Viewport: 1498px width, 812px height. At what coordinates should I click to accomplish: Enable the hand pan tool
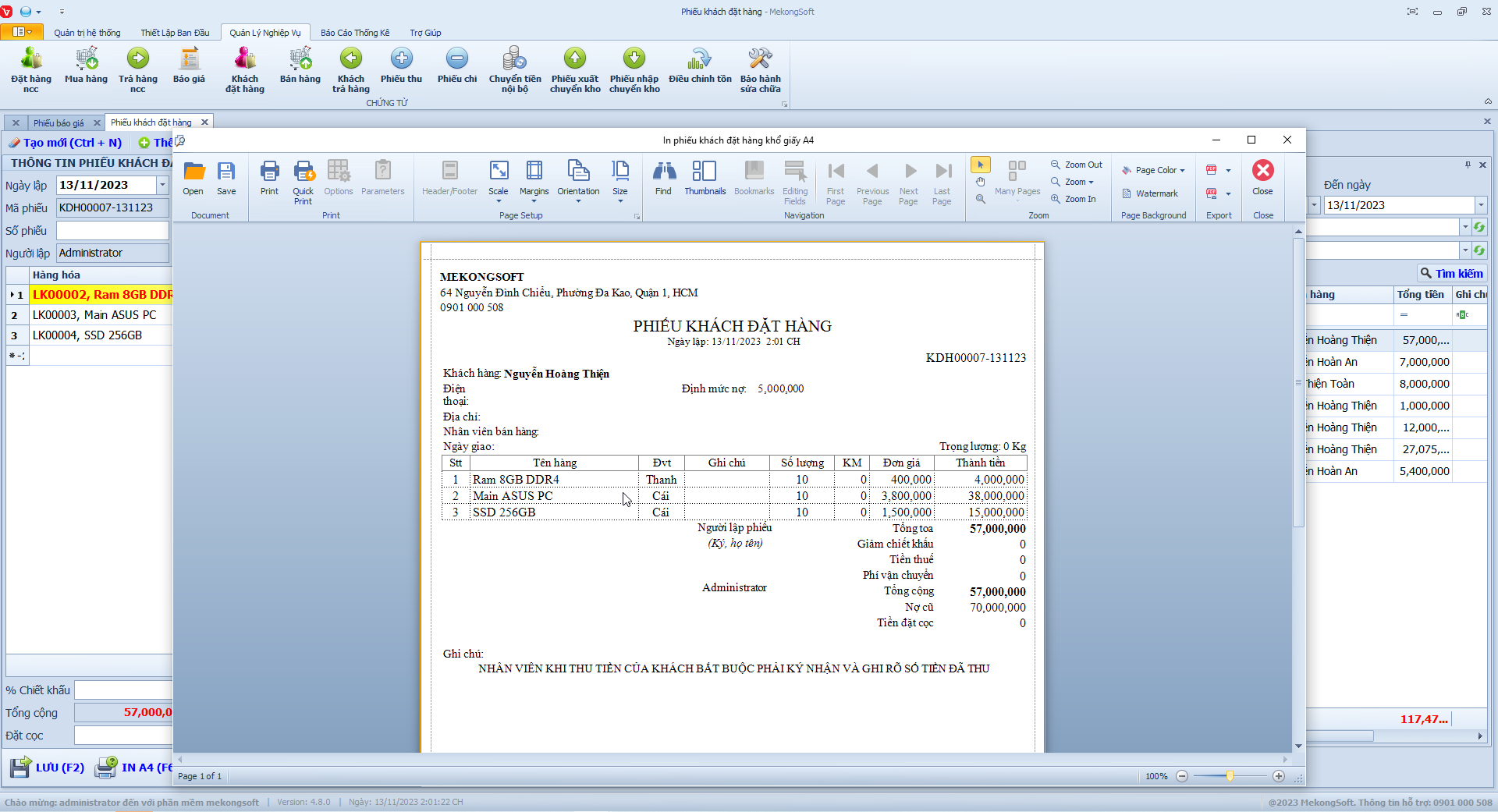coord(980,182)
